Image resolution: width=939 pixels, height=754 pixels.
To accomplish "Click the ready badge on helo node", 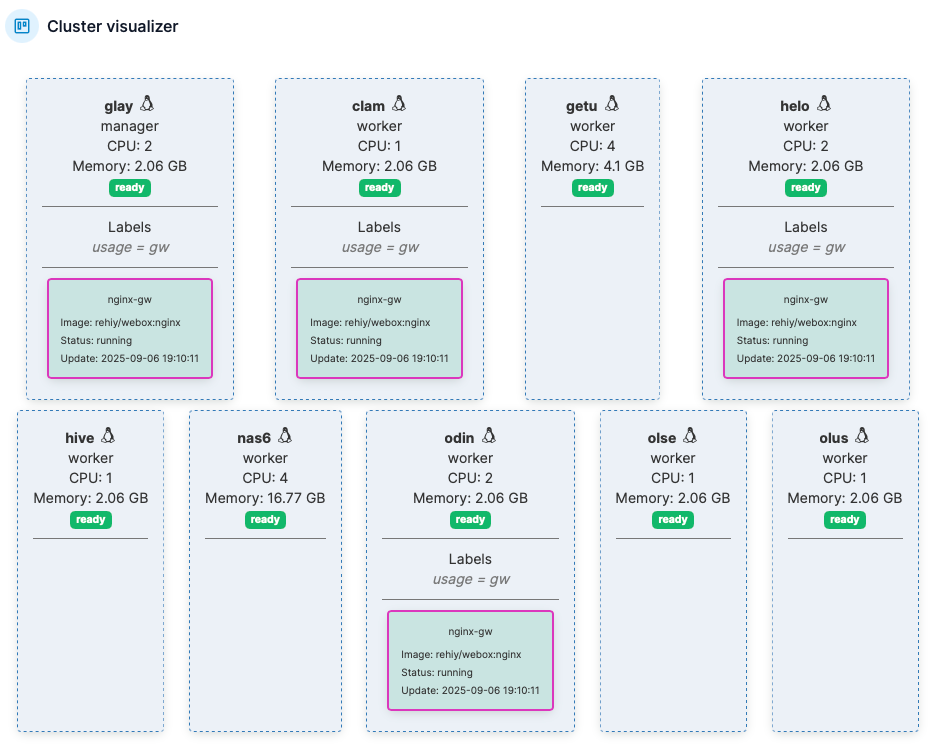I will 805,187.
